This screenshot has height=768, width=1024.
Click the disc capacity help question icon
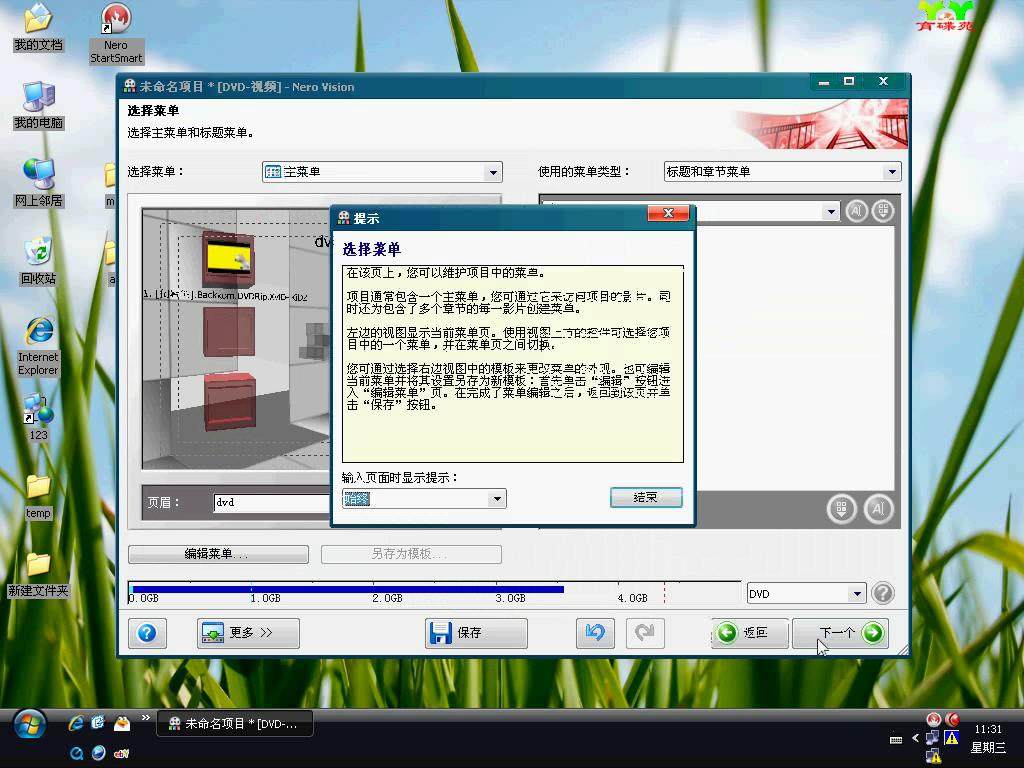click(x=883, y=594)
